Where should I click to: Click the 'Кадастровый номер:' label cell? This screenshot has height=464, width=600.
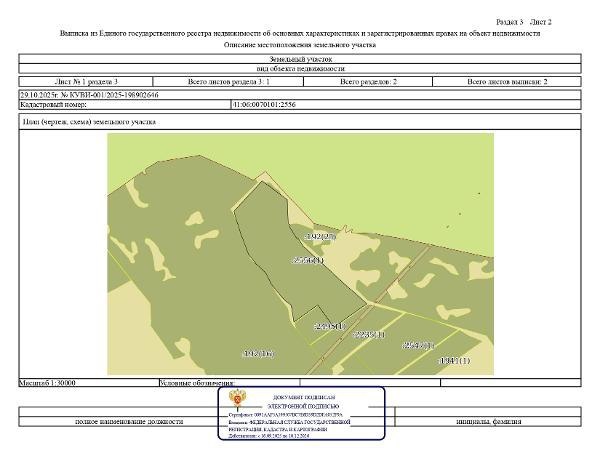coord(125,104)
